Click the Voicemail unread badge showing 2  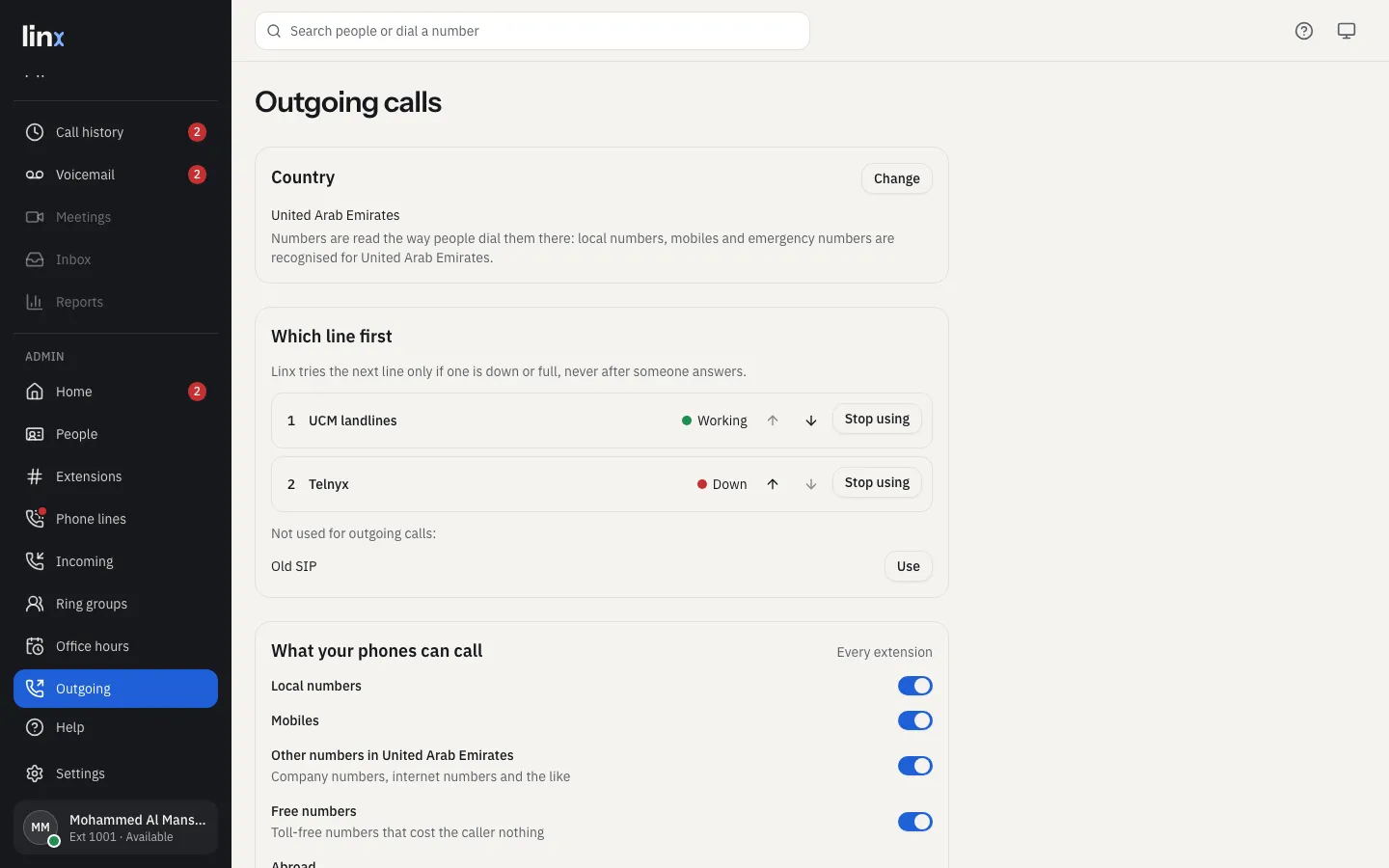click(x=197, y=175)
